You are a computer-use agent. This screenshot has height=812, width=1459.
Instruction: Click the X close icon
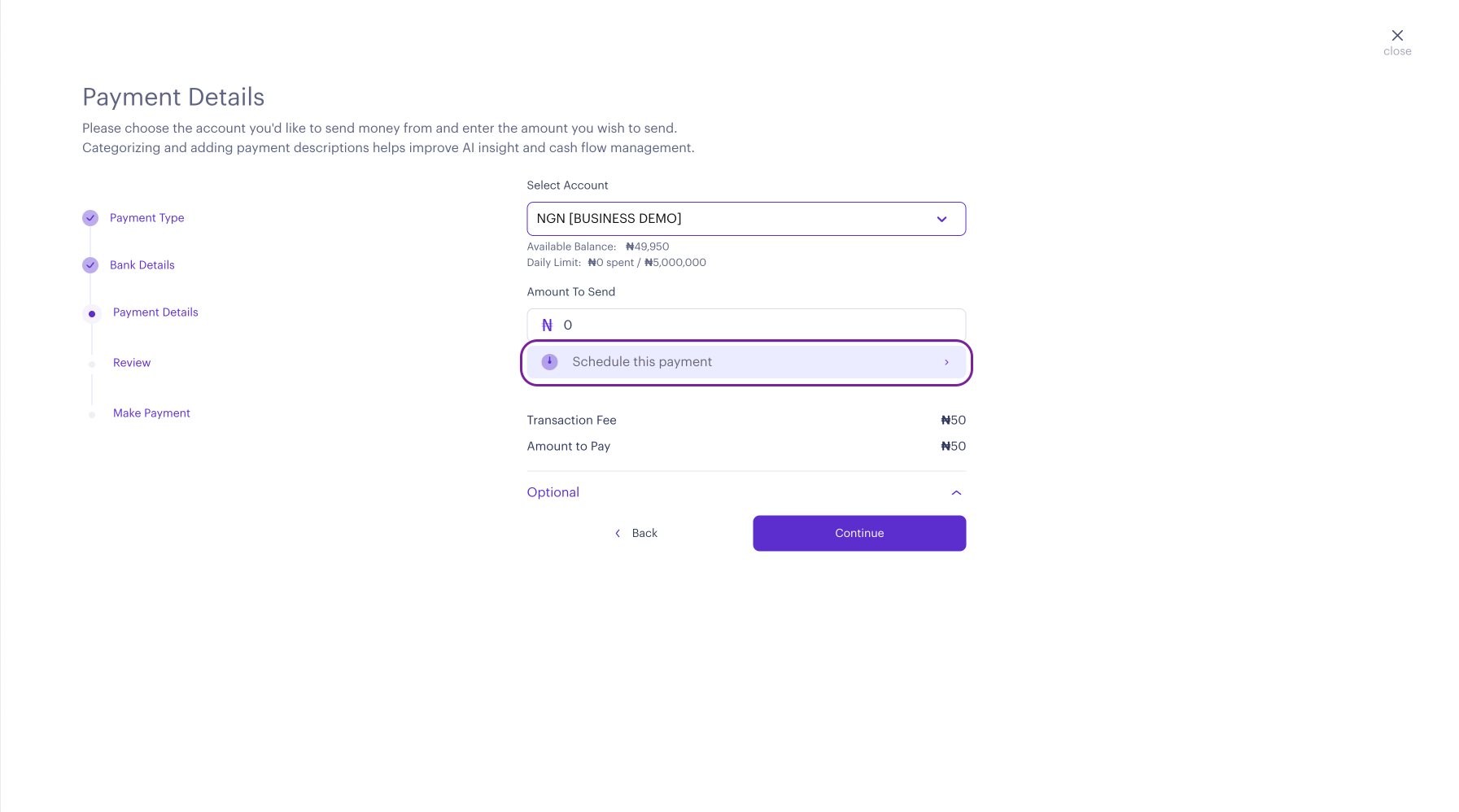click(x=1397, y=35)
